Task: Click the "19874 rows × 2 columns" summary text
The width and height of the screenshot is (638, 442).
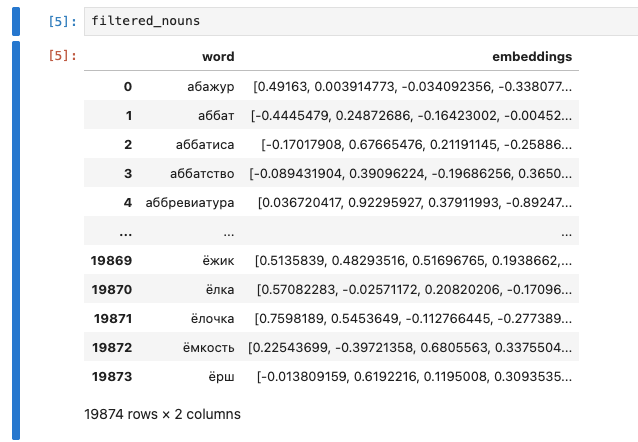Action: (164, 412)
